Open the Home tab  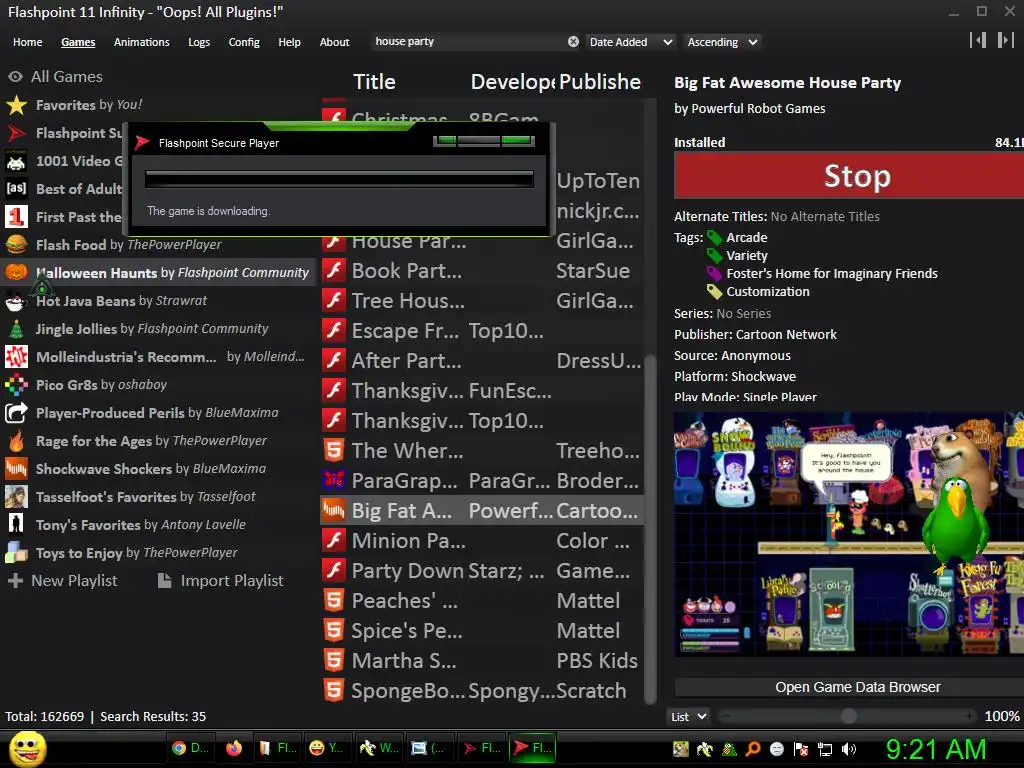(27, 42)
